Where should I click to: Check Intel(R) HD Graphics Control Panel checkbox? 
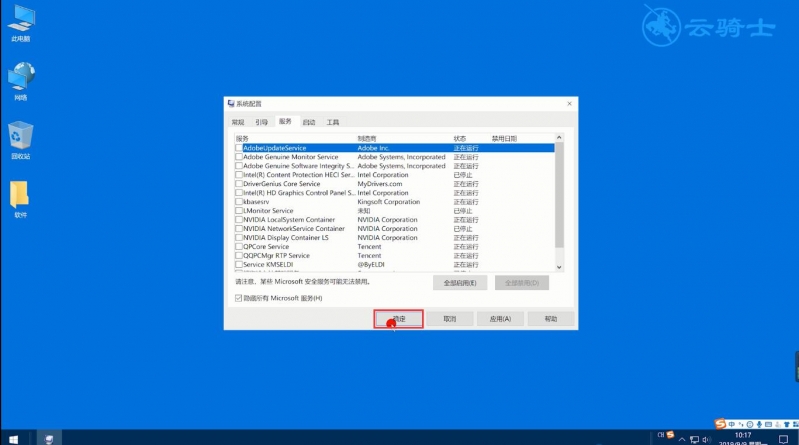point(238,193)
